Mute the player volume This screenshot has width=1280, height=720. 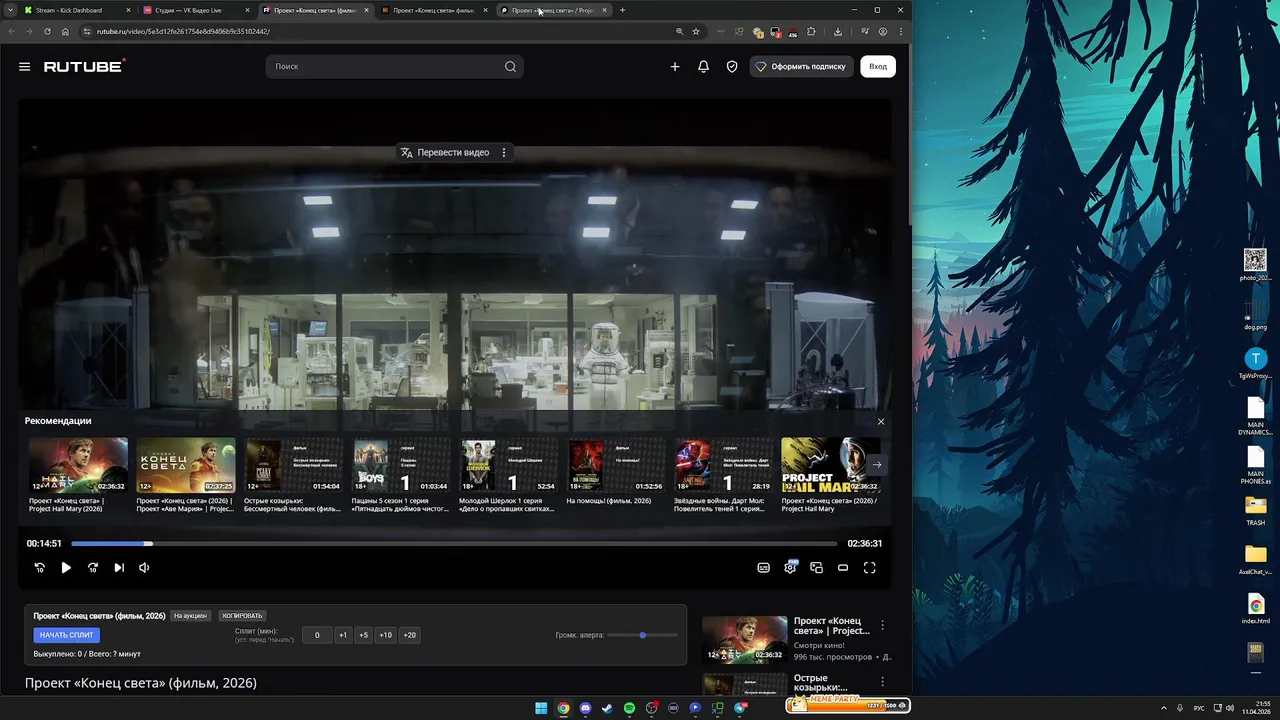pyautogui.click(x=144, y=568)
